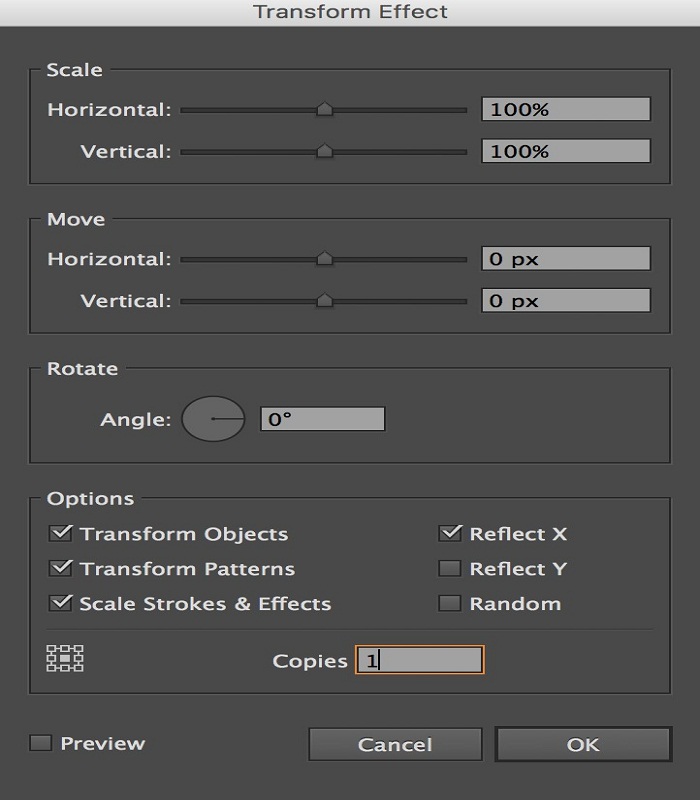Uncheck the Transform Patterns option
Image resolution: width=700 pixels, height=800 pixels.
tap(60, 569)
